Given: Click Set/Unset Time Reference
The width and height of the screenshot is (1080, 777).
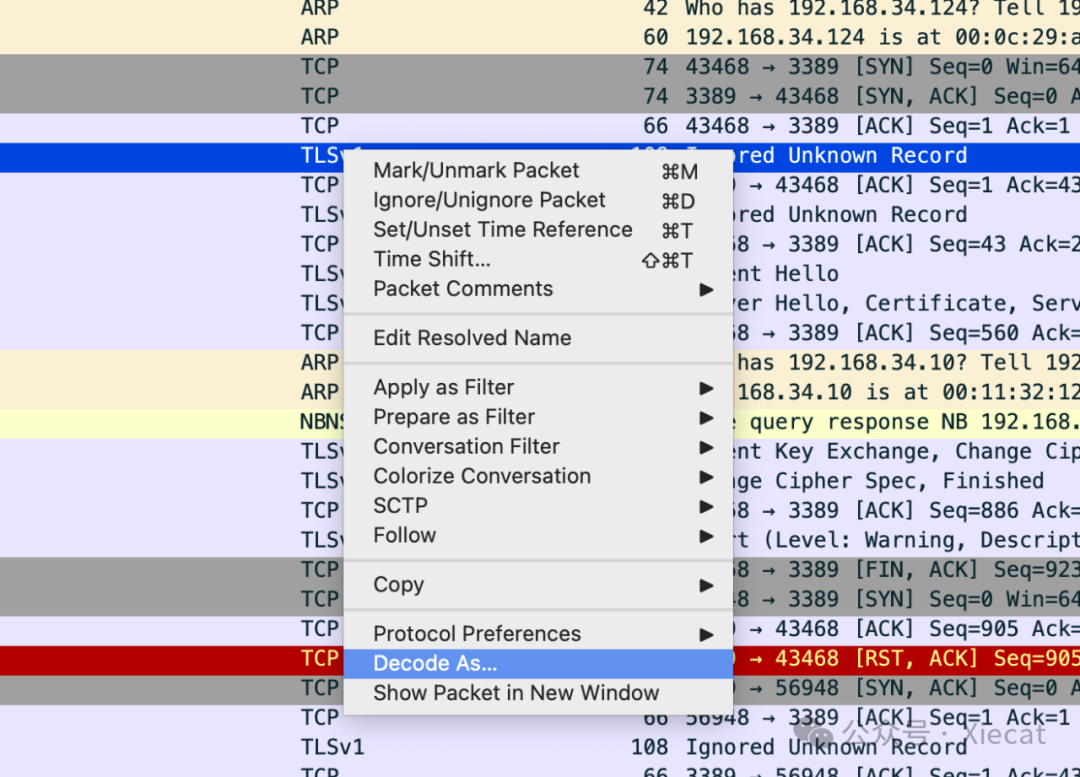Looking at the screenshot, I should 502,230.
